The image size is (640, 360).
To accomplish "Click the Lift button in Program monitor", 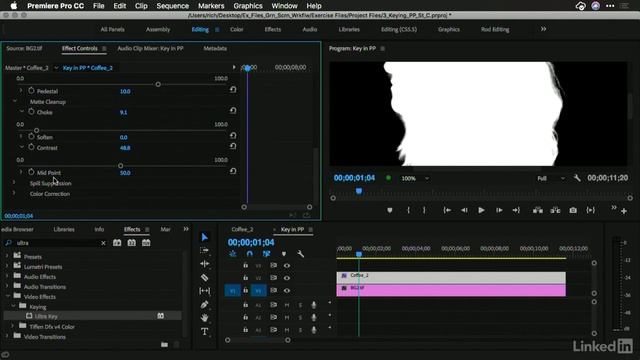I will [538, 210].
